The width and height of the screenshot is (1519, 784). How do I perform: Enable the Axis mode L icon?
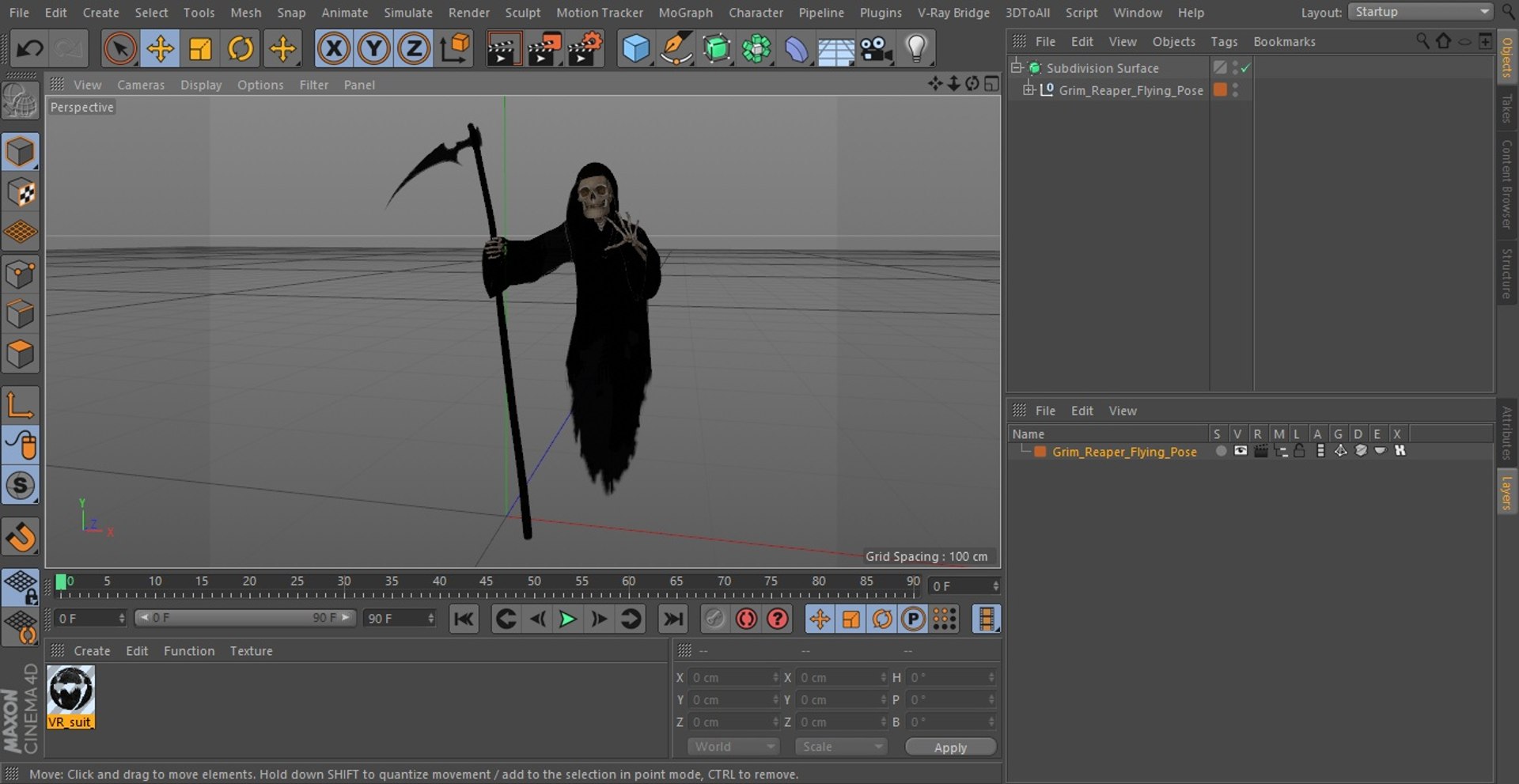click(21, 405)
